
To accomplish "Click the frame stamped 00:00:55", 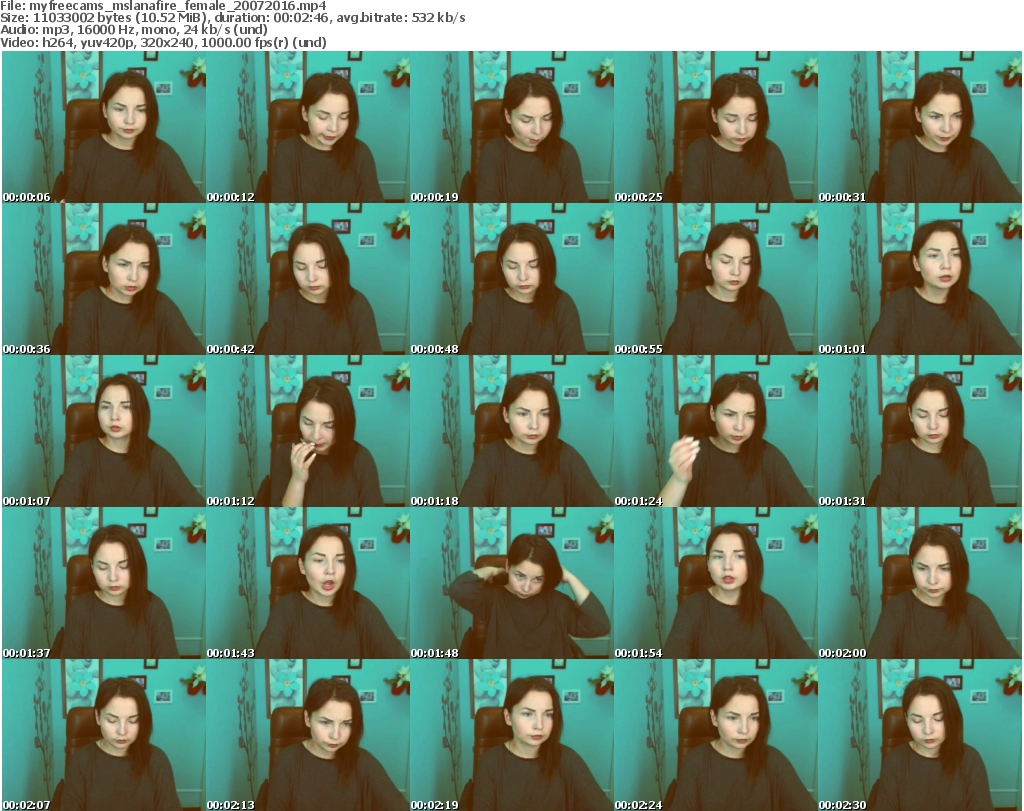I will pos(716,279).
